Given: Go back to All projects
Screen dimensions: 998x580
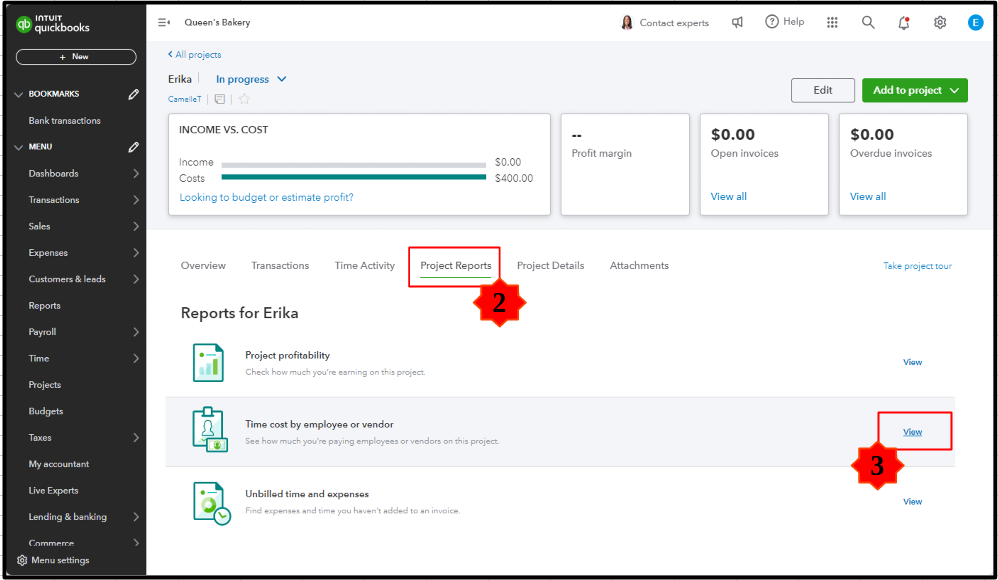Looking at the screenshot, I should (195, 55).
